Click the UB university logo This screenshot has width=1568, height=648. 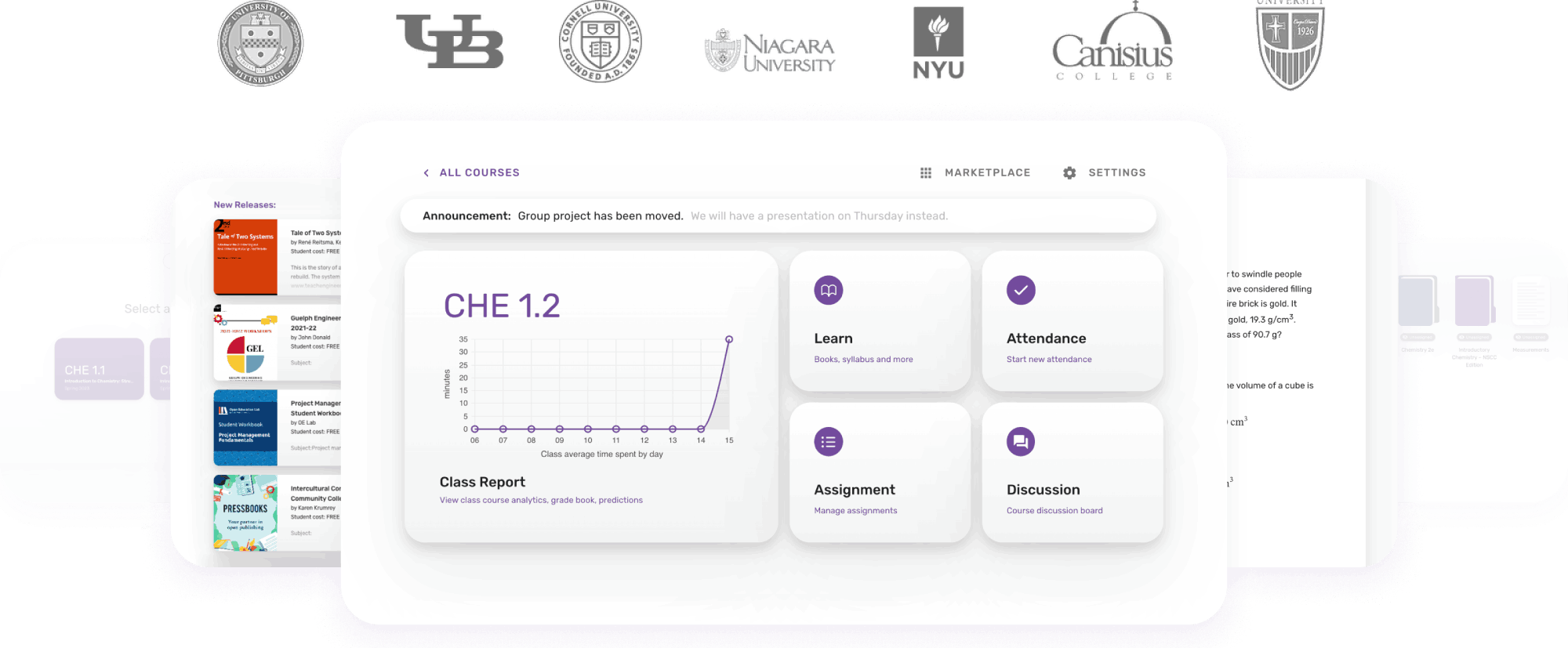(449, 41)
